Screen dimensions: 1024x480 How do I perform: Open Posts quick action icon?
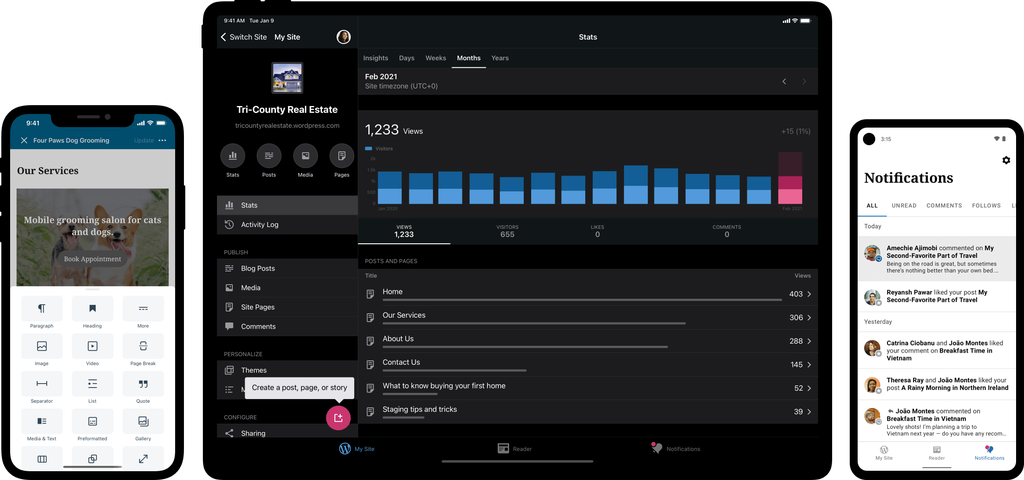(x=269, y=156)
